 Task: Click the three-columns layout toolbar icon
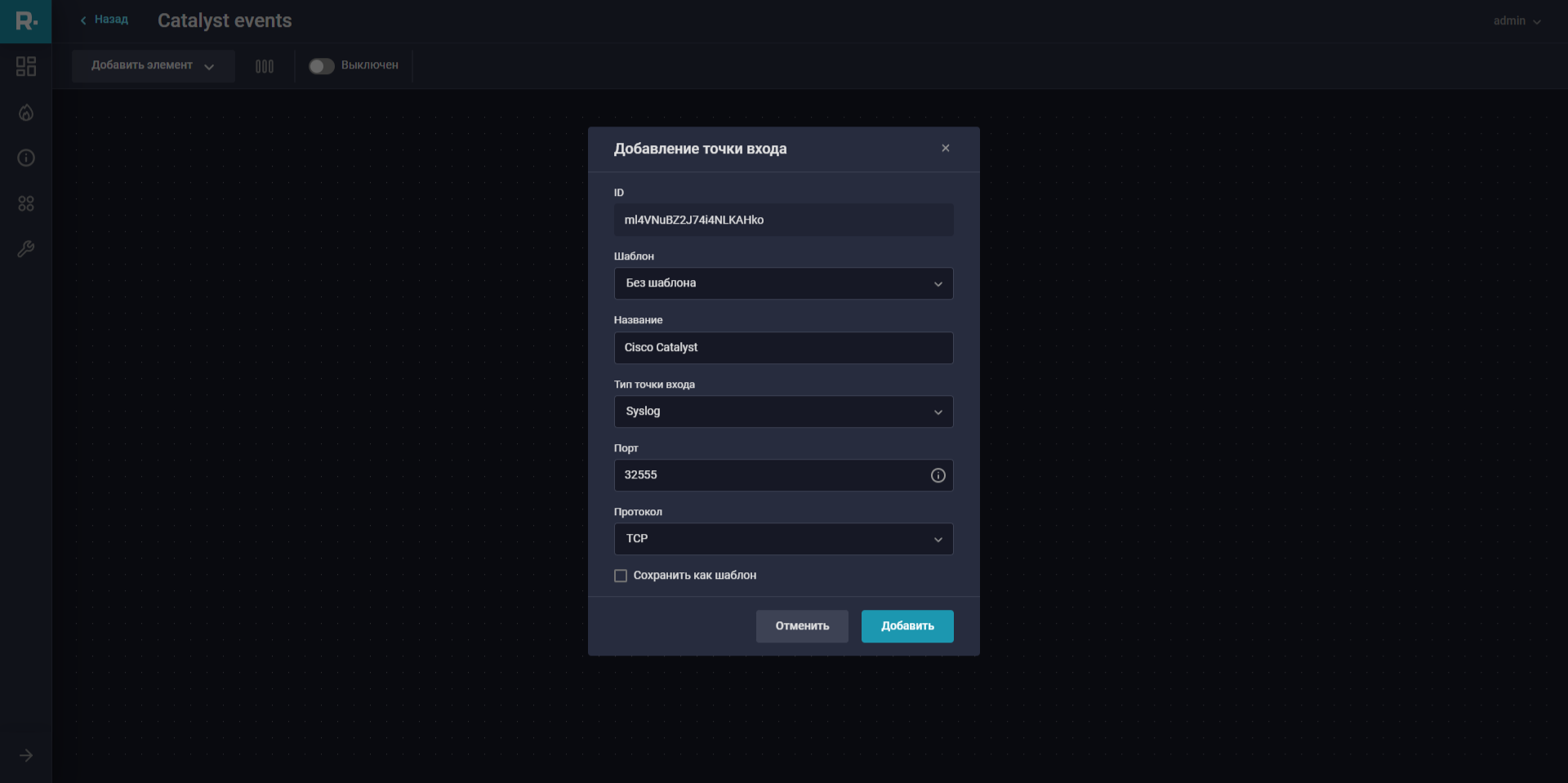coord(265,66)
